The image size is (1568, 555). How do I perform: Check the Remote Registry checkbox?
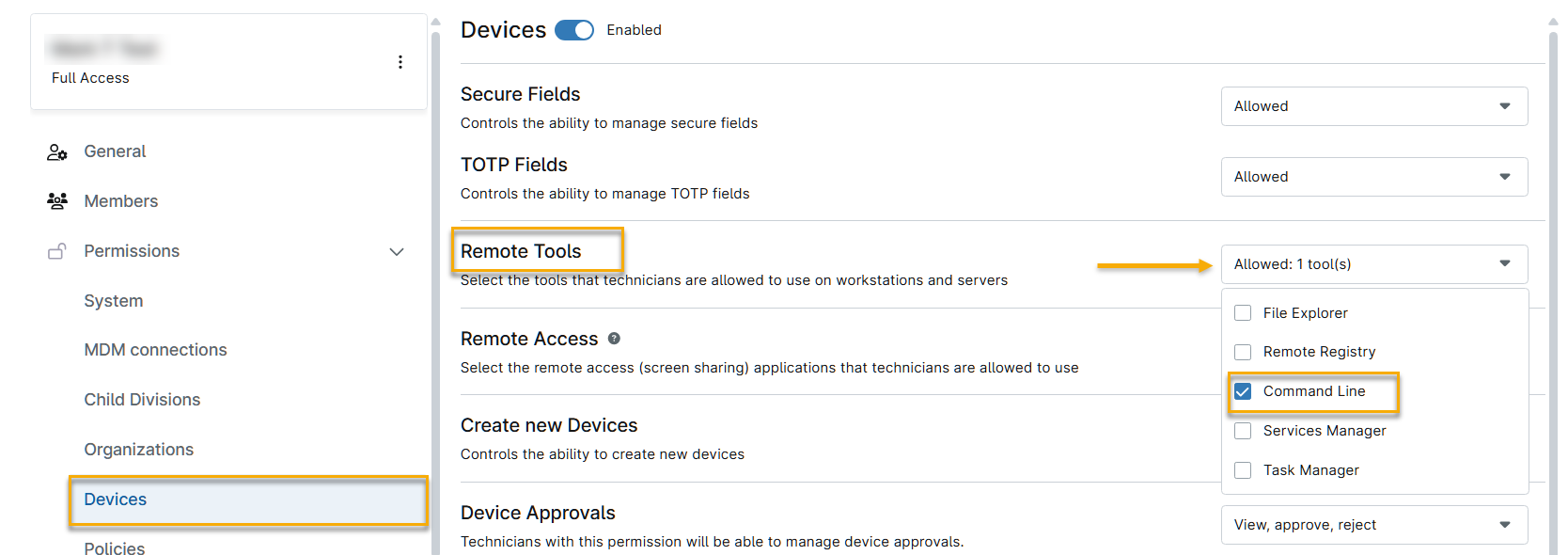pos(1243,352)
